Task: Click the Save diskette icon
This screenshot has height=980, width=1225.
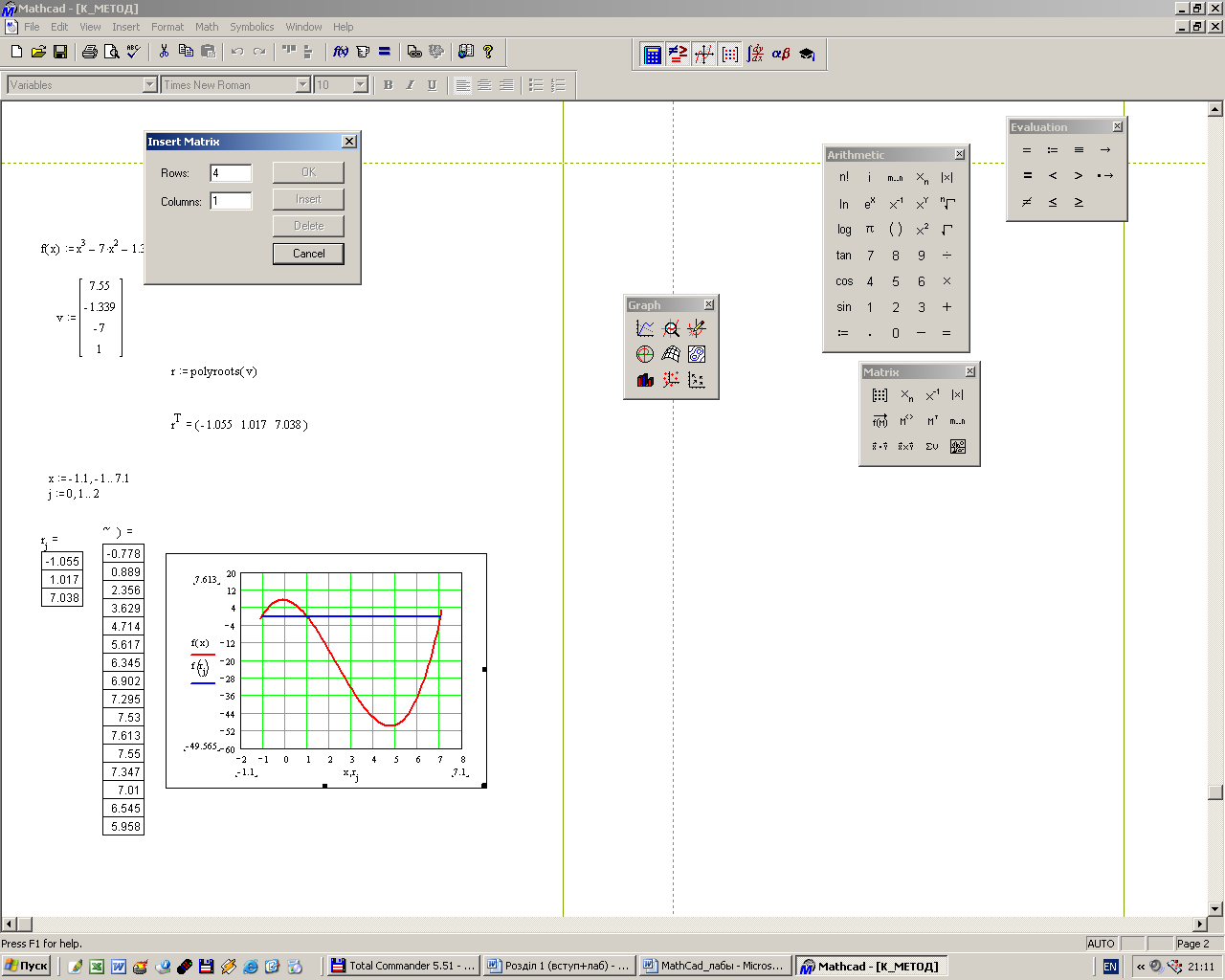Action: (x=60, y=52)
